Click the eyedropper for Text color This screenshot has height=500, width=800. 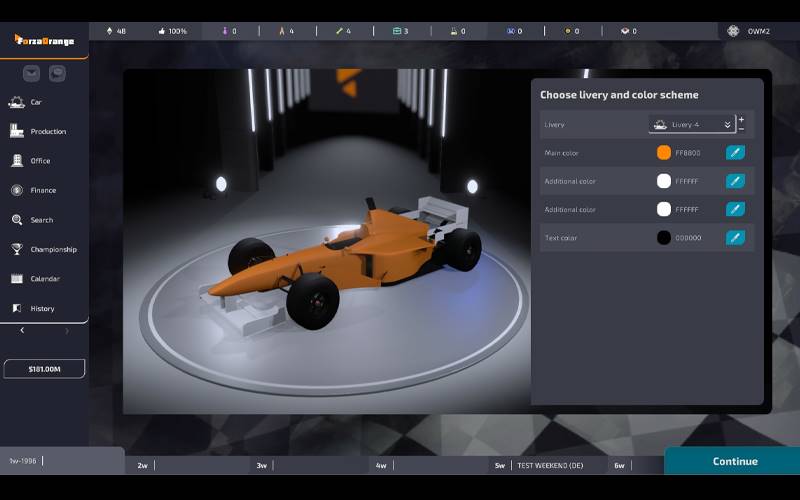tap(735, 238)
